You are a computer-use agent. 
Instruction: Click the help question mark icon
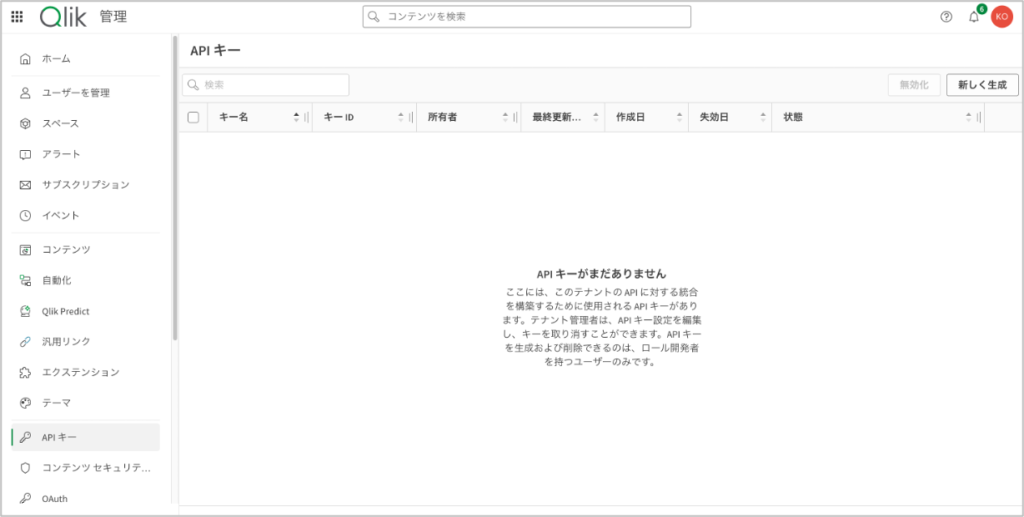click(x=946, y=17)
